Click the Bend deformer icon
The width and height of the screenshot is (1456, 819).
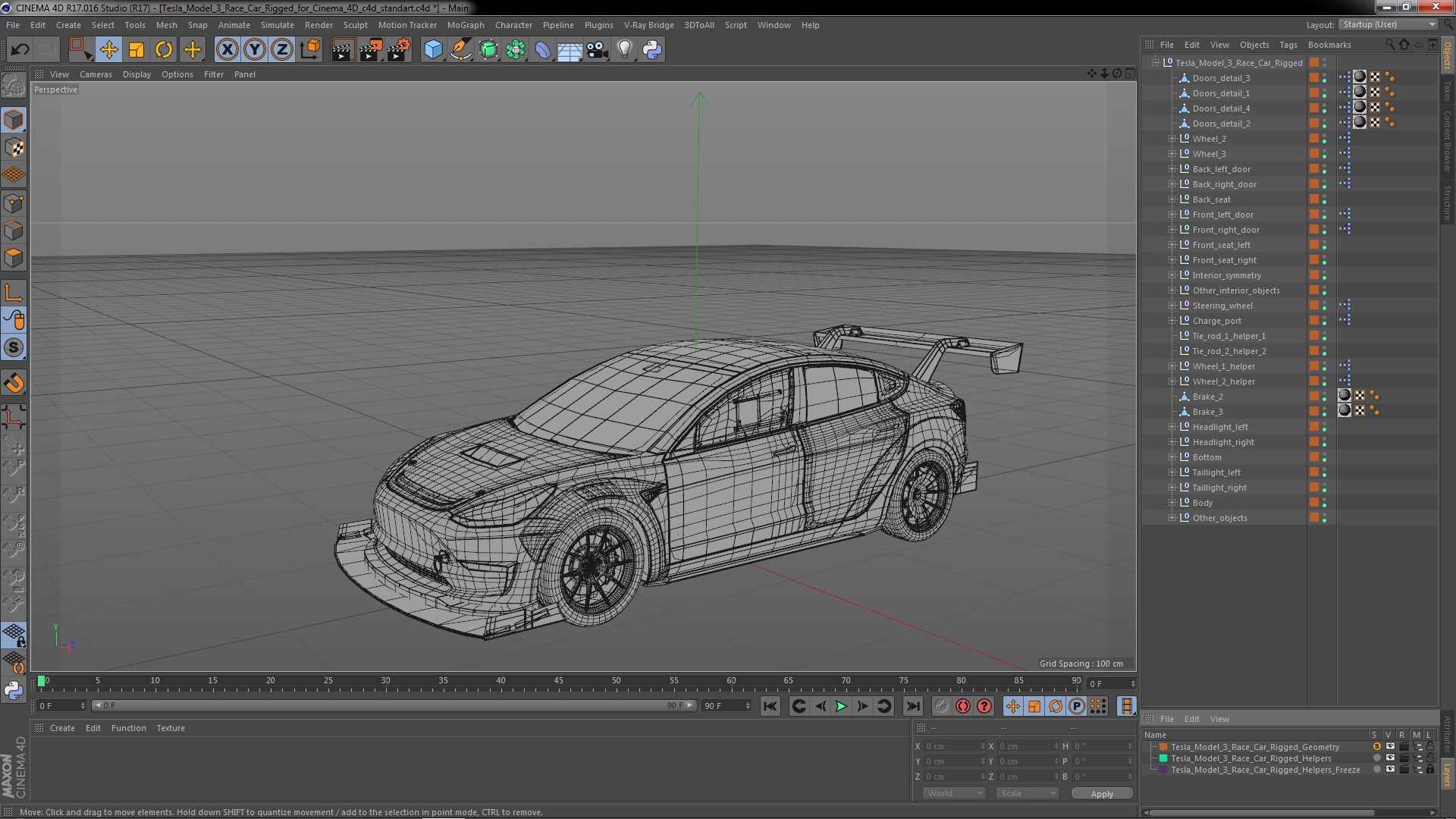[543, 50]
